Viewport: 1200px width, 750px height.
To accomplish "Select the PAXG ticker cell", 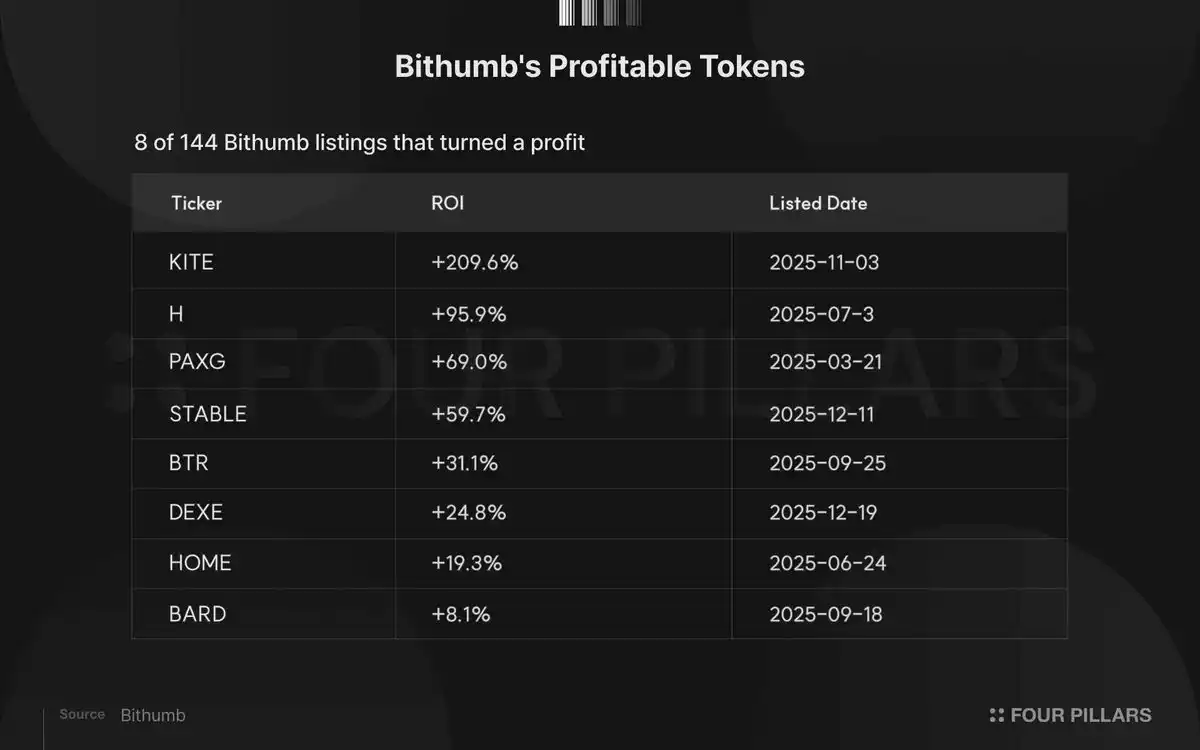I will tap(197, 362).
